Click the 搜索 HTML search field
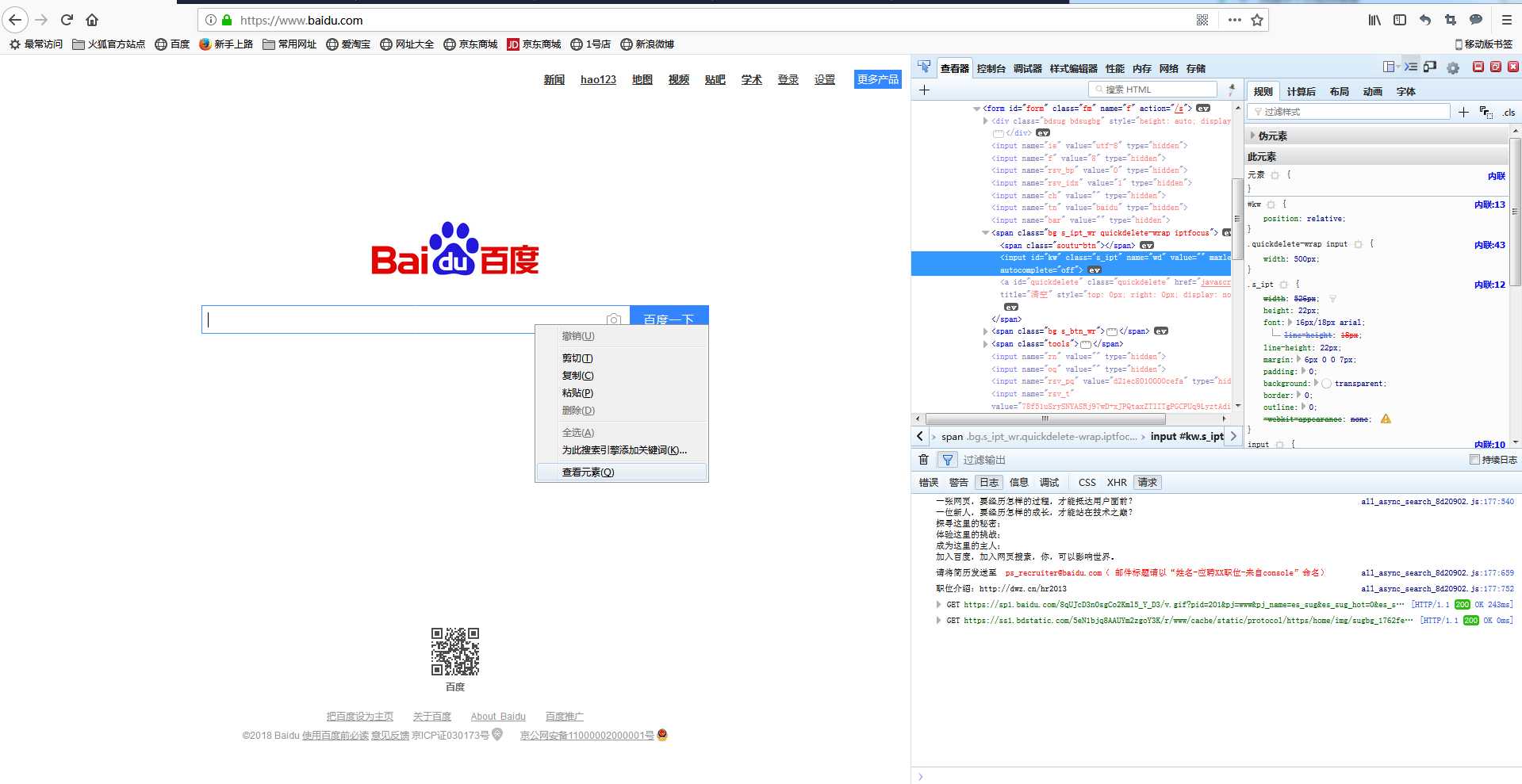Image resolution: width=1522 pixels, height=784 pixels. [x=1152, y=90]
